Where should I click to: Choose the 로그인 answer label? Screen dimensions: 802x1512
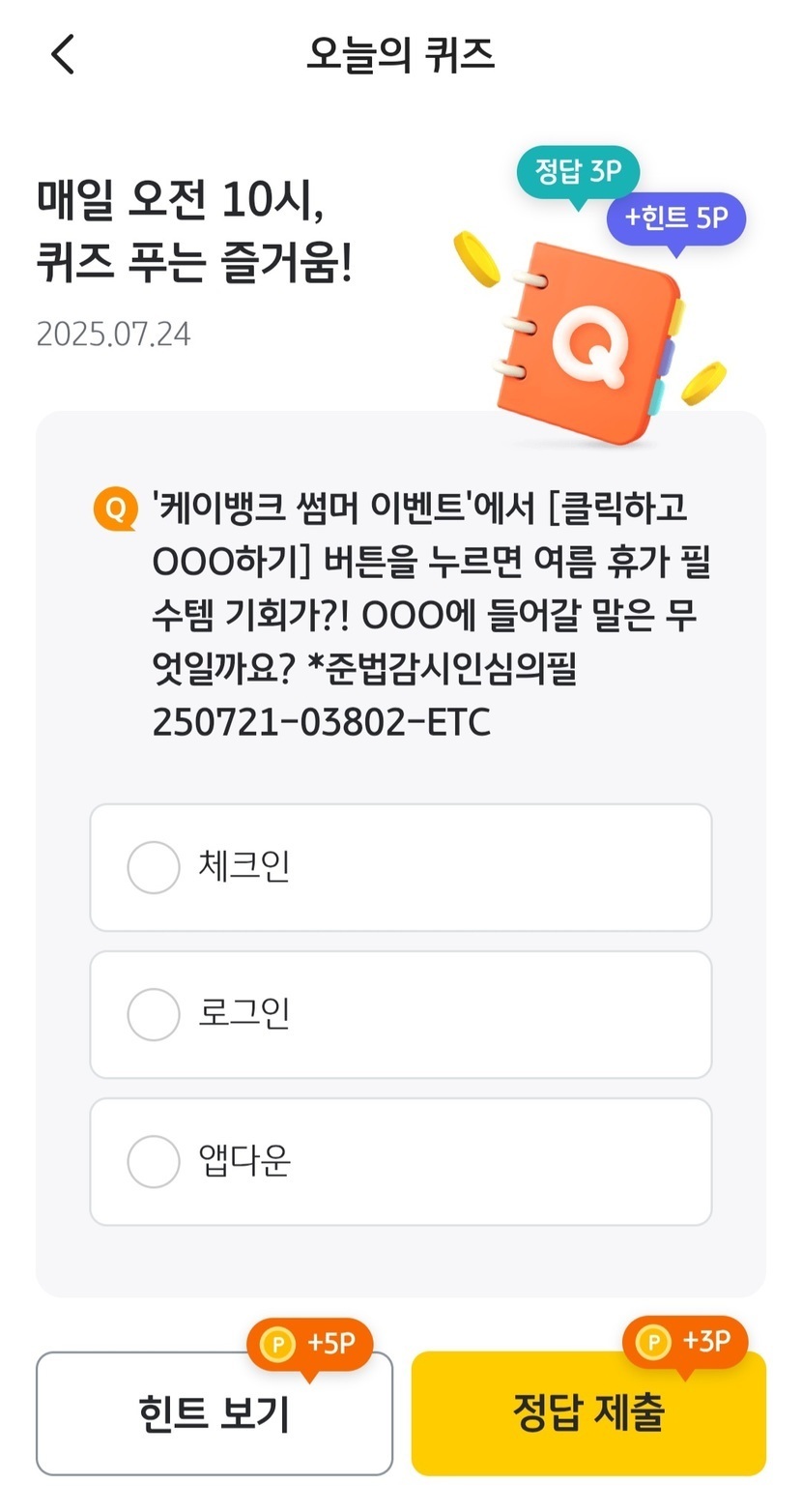[243, 1014]
